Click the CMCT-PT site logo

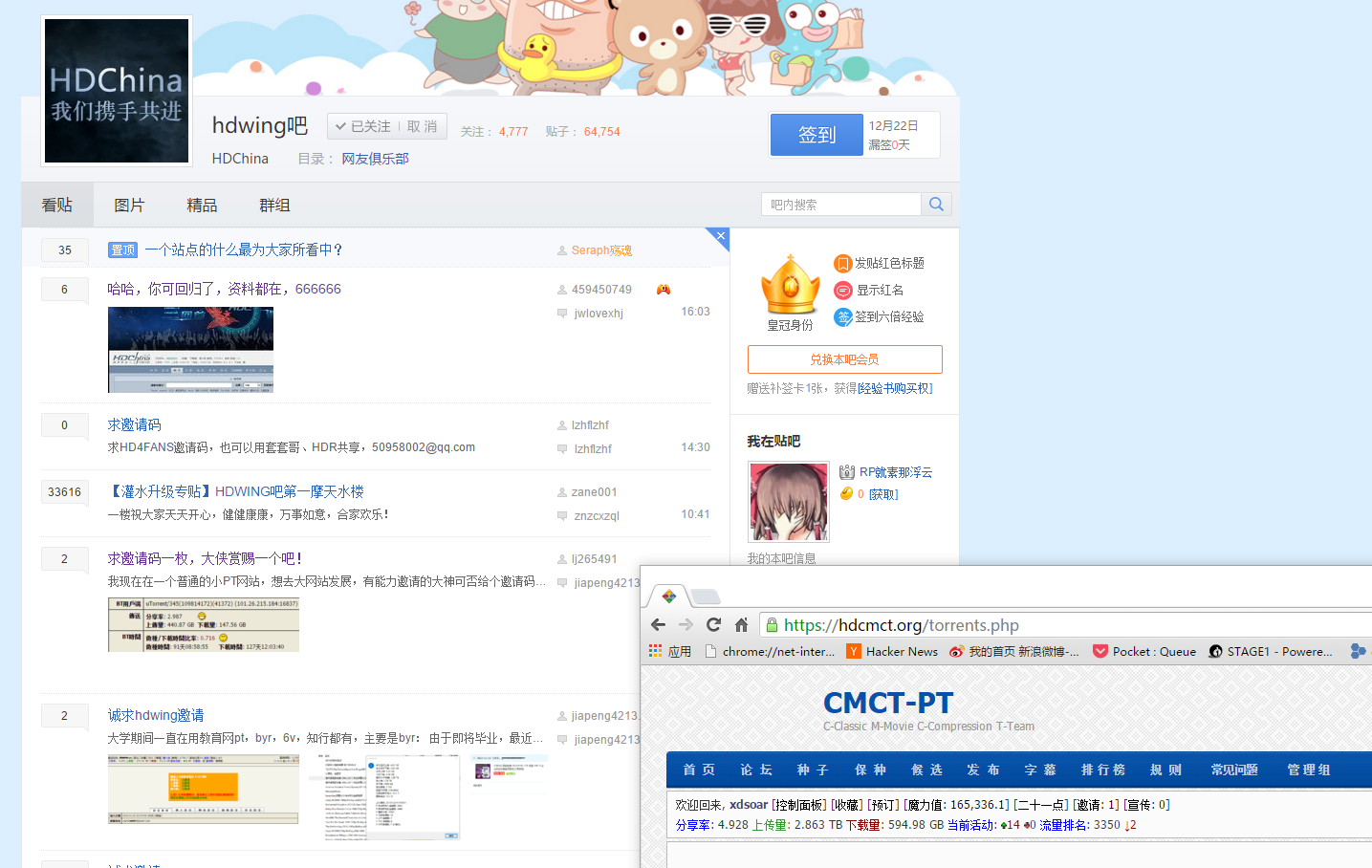tap(888, 703)
